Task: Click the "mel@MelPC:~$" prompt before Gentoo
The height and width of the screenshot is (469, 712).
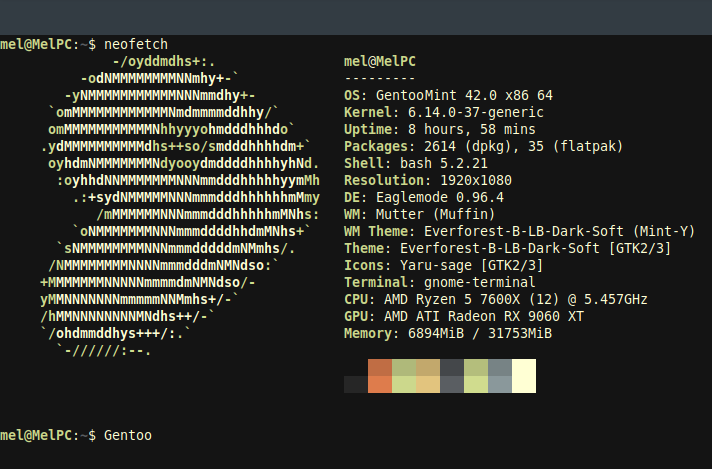Action: pyautogui.click(x=48, y=435)
